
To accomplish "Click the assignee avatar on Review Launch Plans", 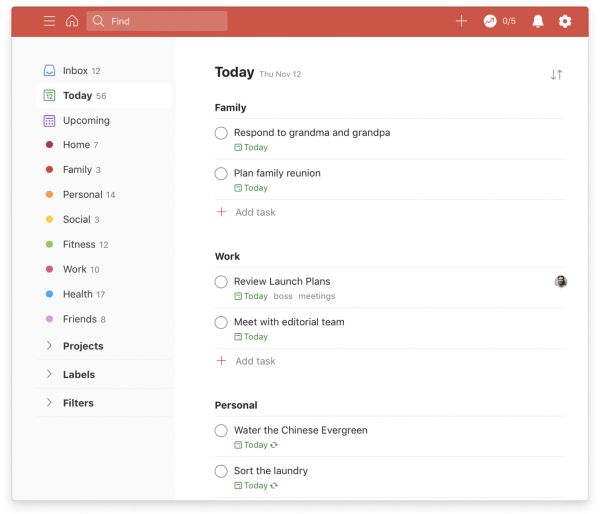I will [561, 282].
